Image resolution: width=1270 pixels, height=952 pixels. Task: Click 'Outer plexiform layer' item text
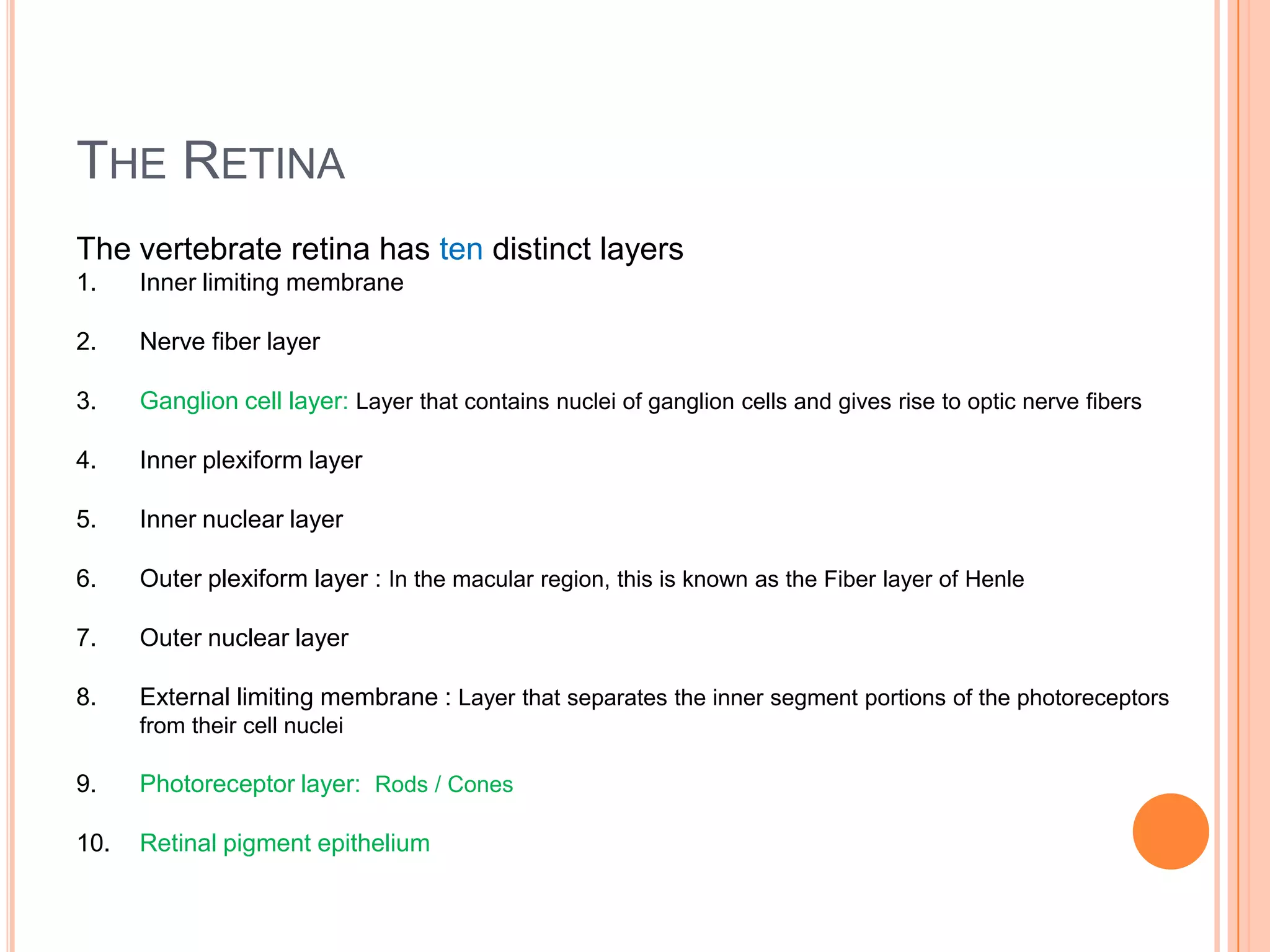[254, 579]
